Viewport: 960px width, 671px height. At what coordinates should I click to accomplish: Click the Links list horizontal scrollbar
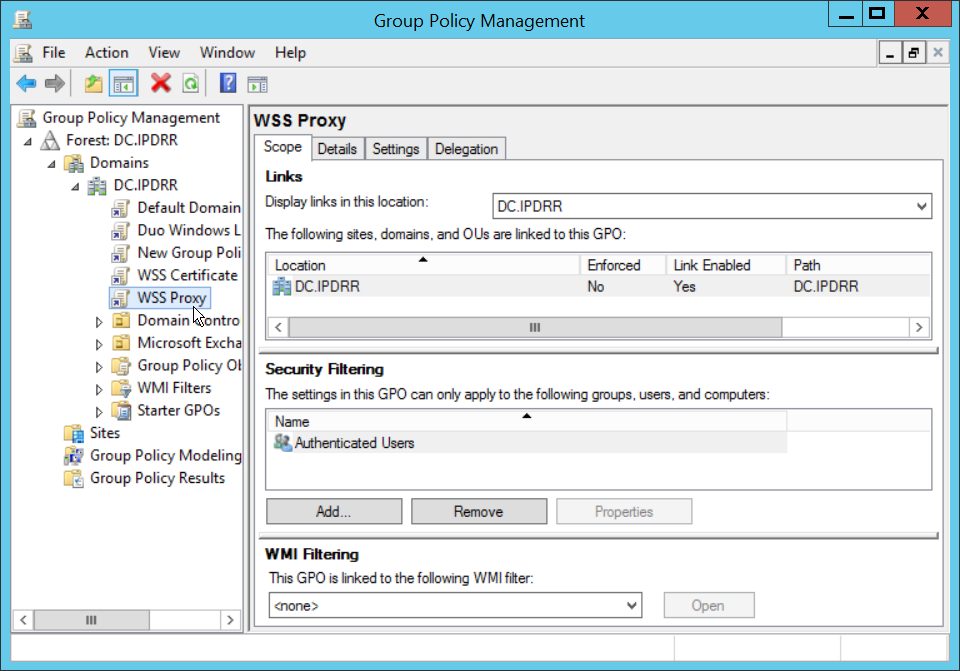tap(535, 328)
